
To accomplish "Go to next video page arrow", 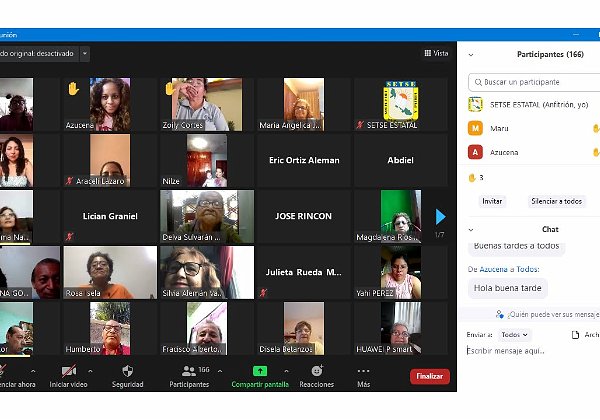I will pos(440,217).
